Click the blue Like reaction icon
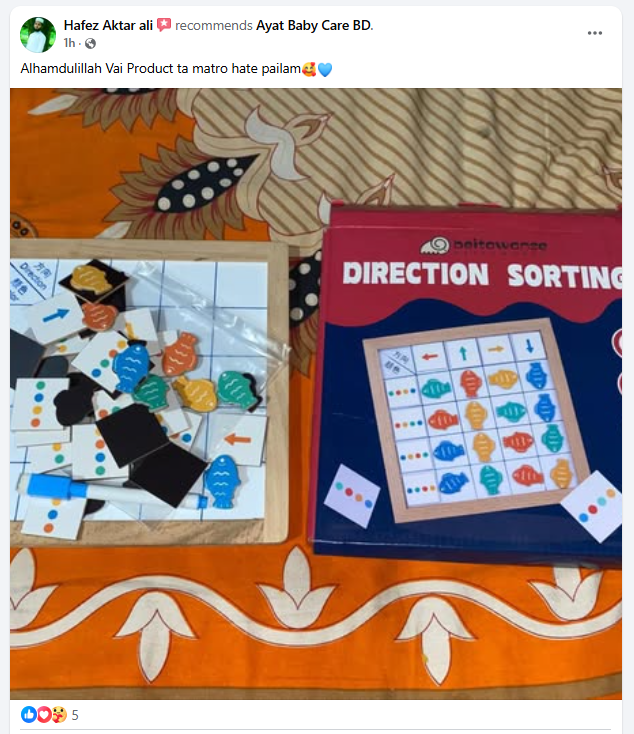The height and width of the screenshot is (734, 634). (29, 715)
